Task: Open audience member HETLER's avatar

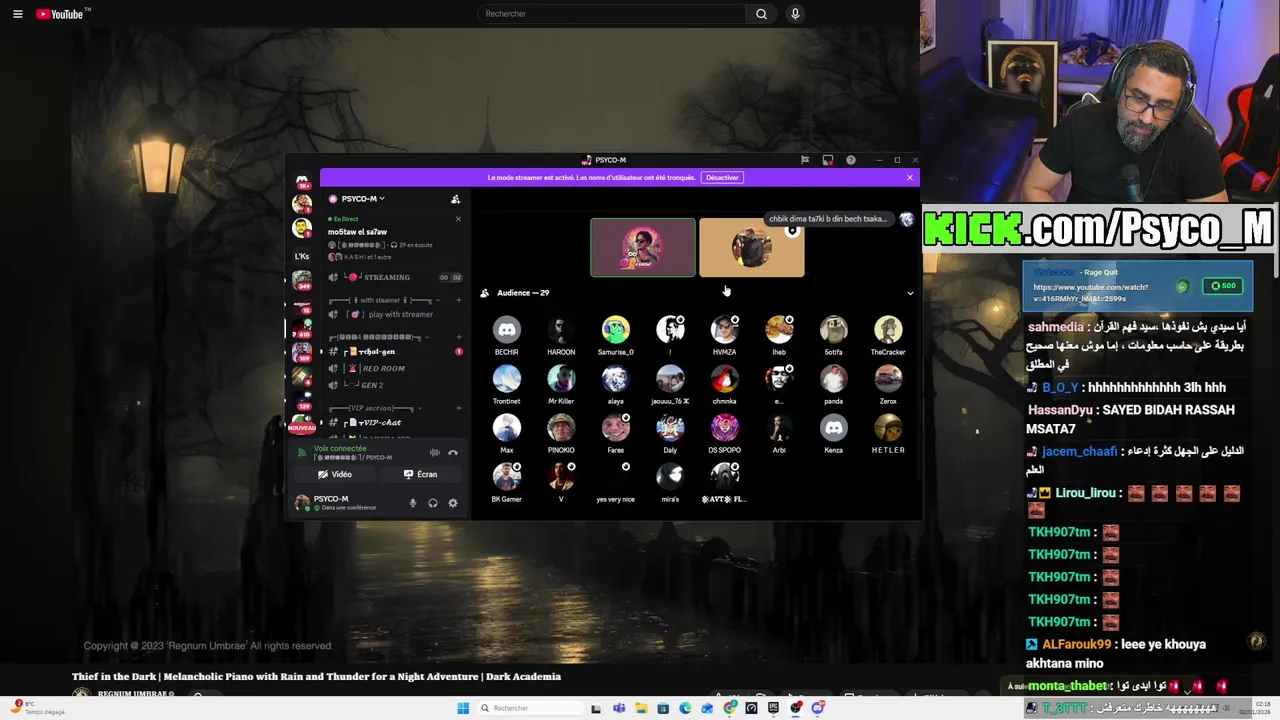Action: point(888,428)
